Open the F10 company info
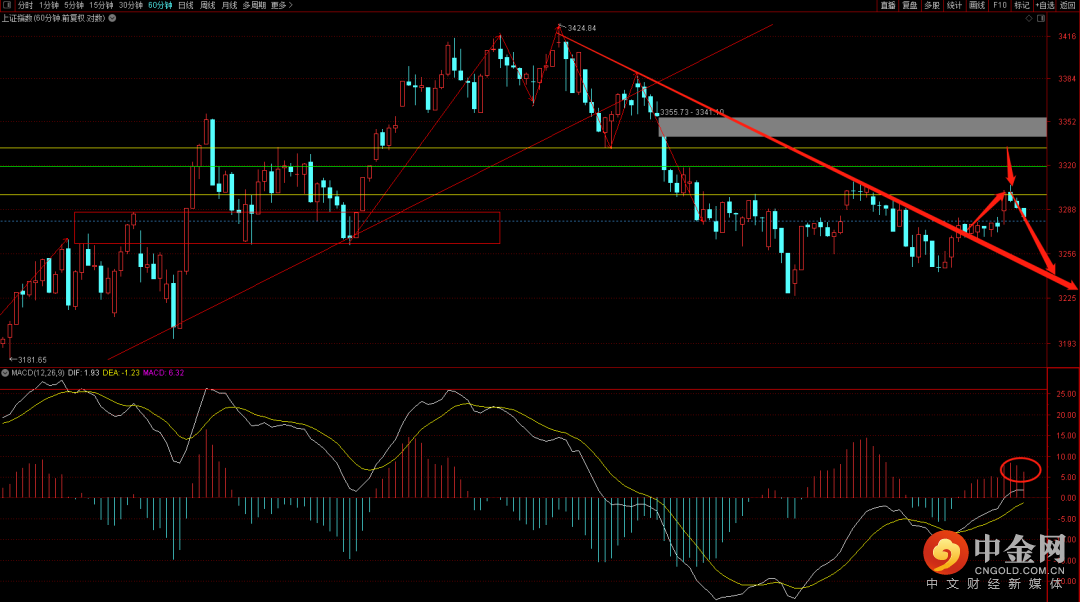 (999, 5)
